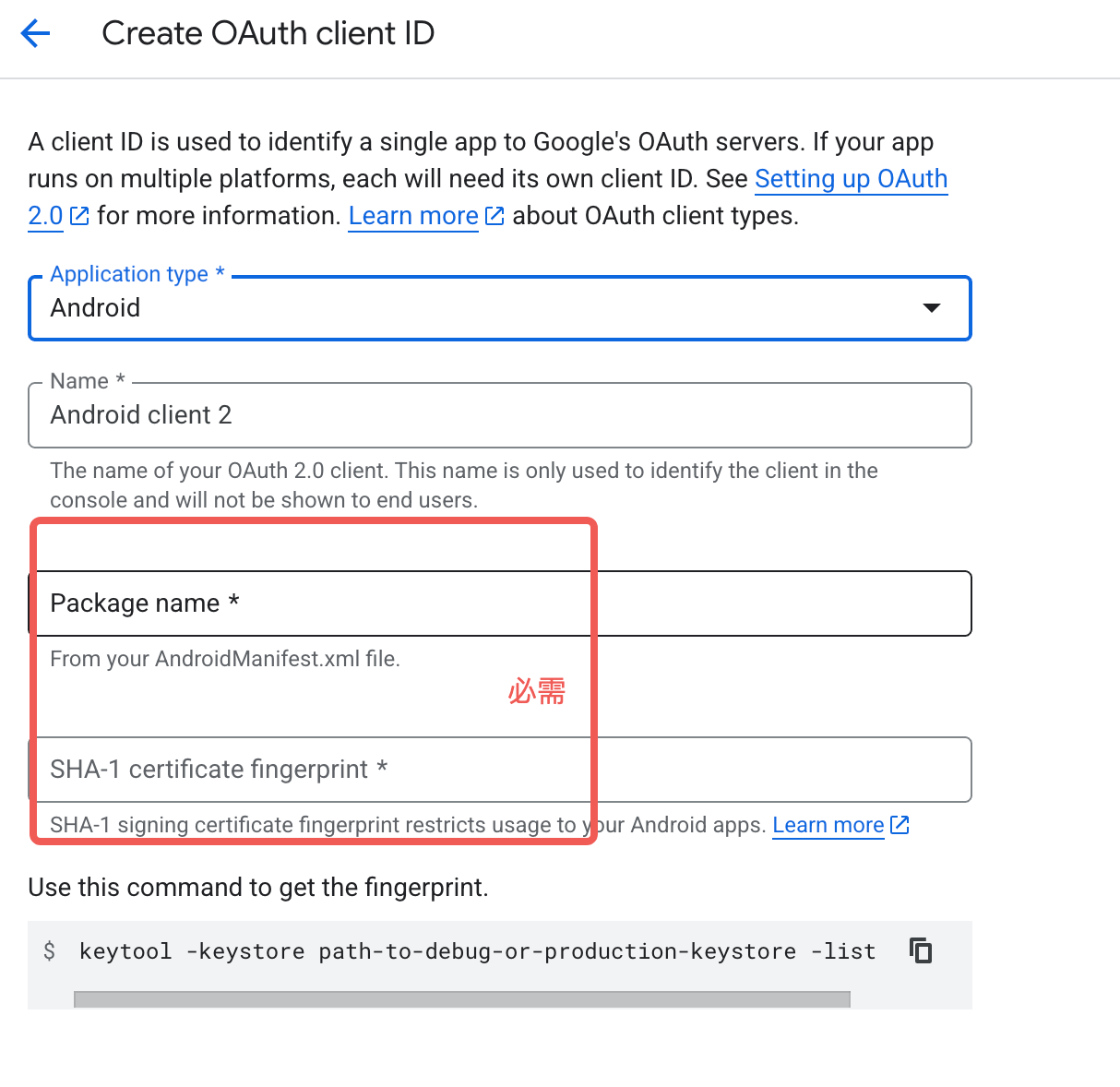Copy the keytool command to clipboard

921,950
